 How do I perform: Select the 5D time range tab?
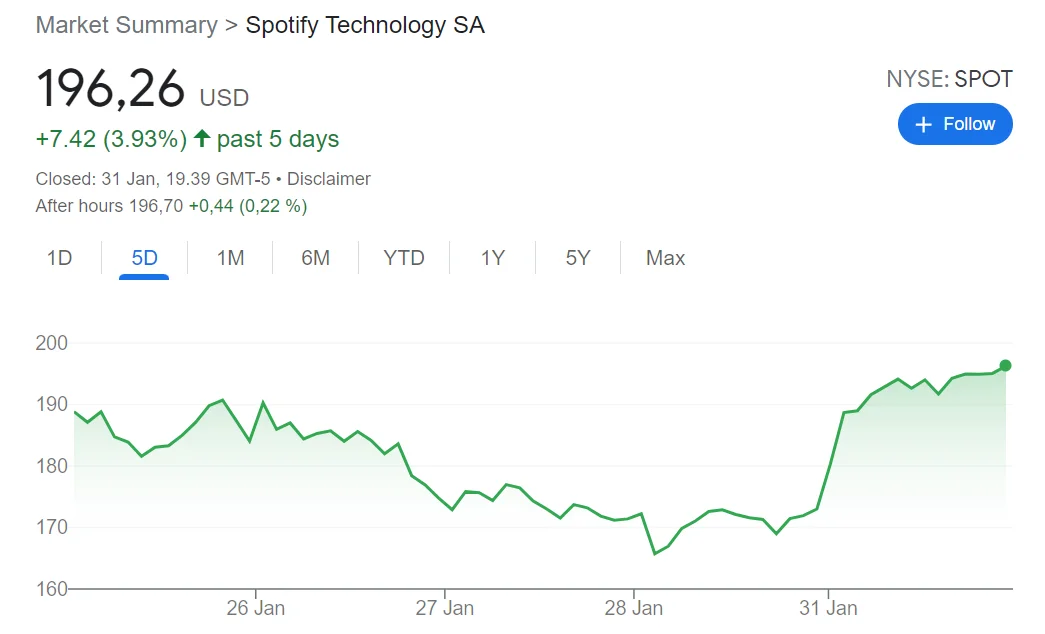(x=145, y=258)
